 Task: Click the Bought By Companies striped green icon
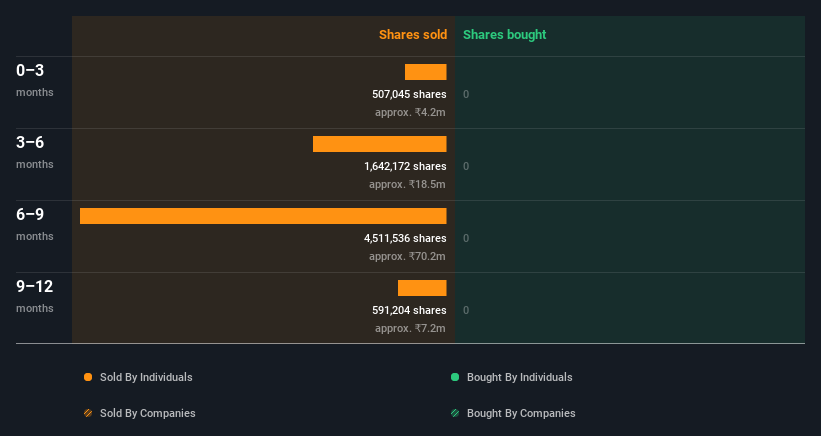[455, 413]
